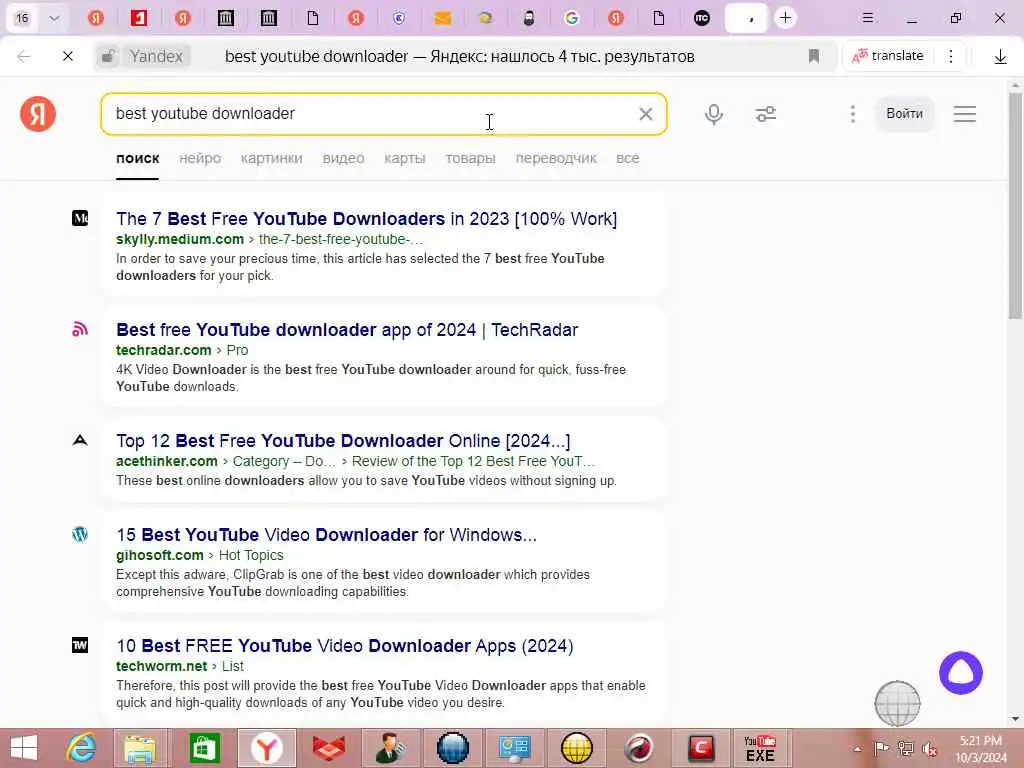1024x768 pixels.
Task: Click the techradar.com domain link
Action: click(x=163, y=350)
